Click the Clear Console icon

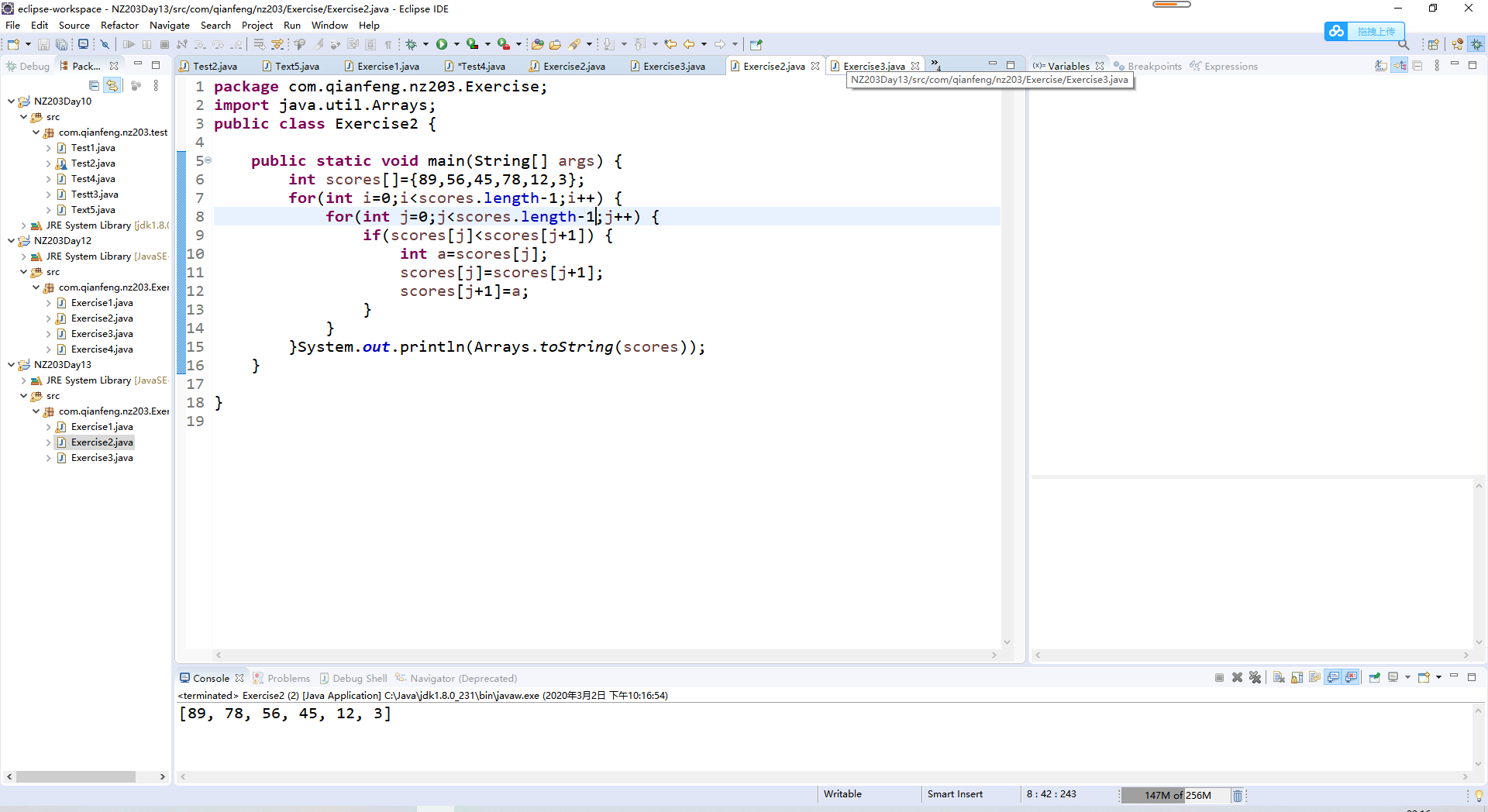(x=1279, y=677)
